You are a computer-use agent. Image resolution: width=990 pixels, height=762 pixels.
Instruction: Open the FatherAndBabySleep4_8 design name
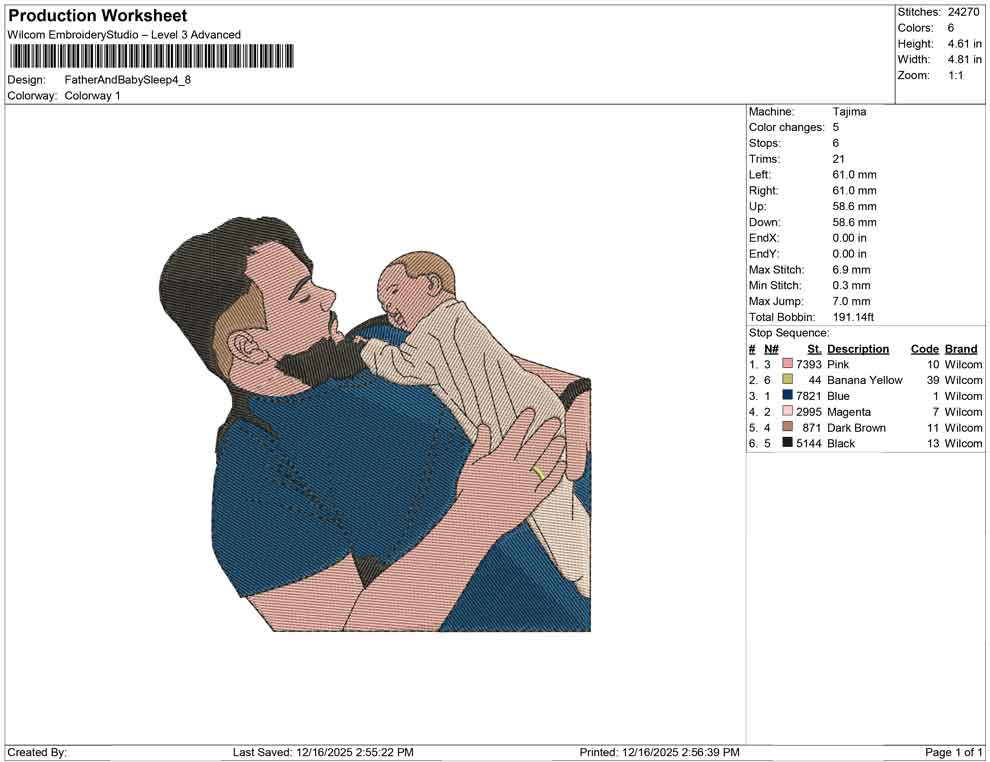(x=130, y=79)
